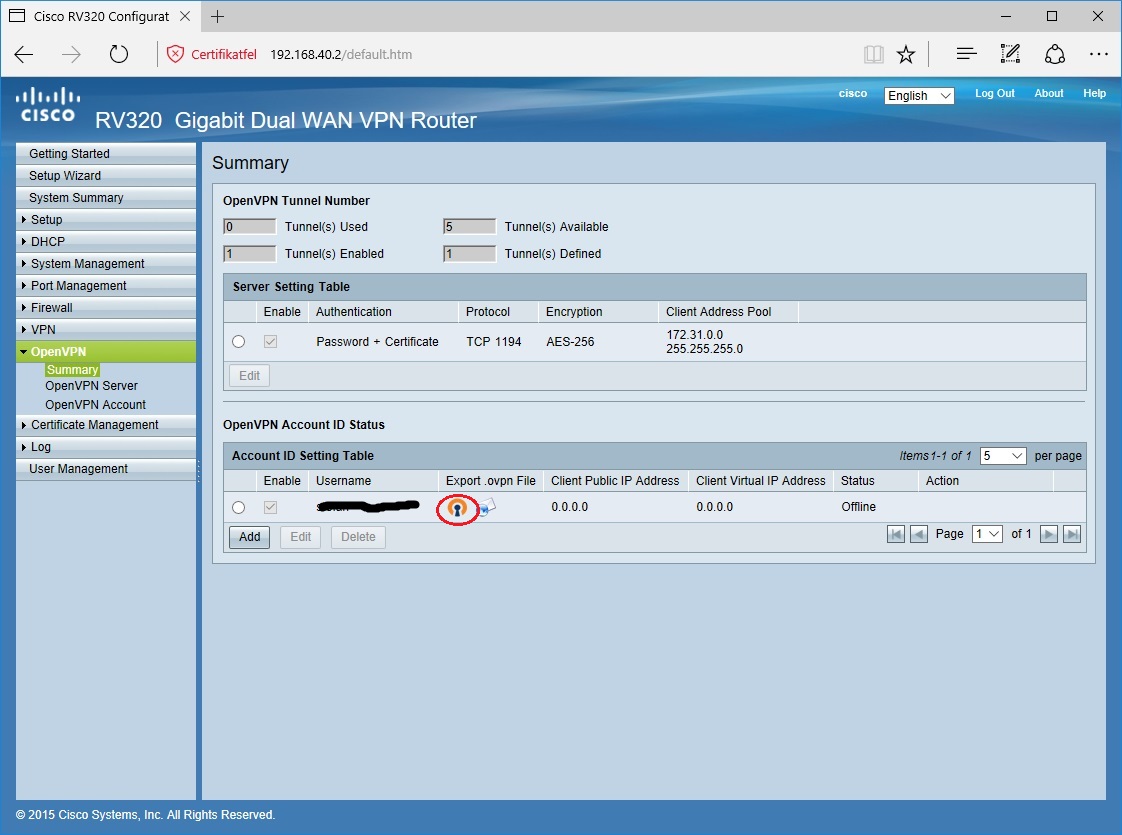Go to previous page of account table
Viewport: 1122px width, 835px height.
[x=919, y=534]
